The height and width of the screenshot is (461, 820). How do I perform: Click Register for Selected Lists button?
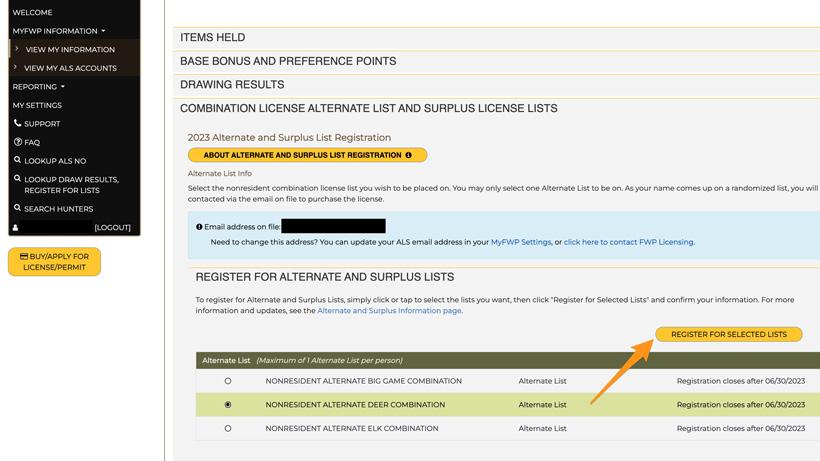tap(728, 334)
